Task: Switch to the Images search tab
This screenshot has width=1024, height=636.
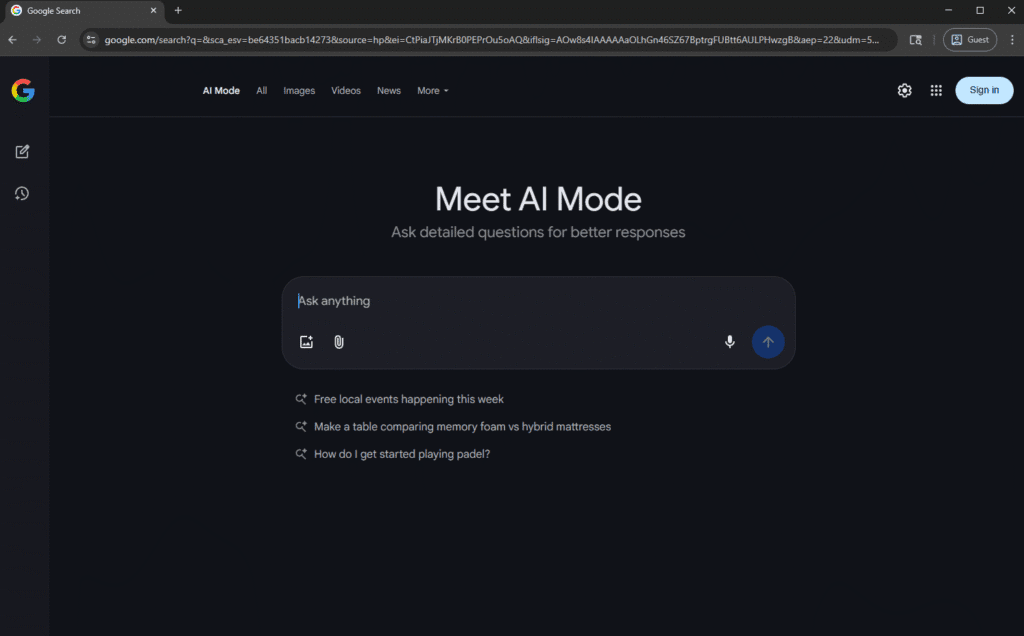Action: [x=298, y=90]
